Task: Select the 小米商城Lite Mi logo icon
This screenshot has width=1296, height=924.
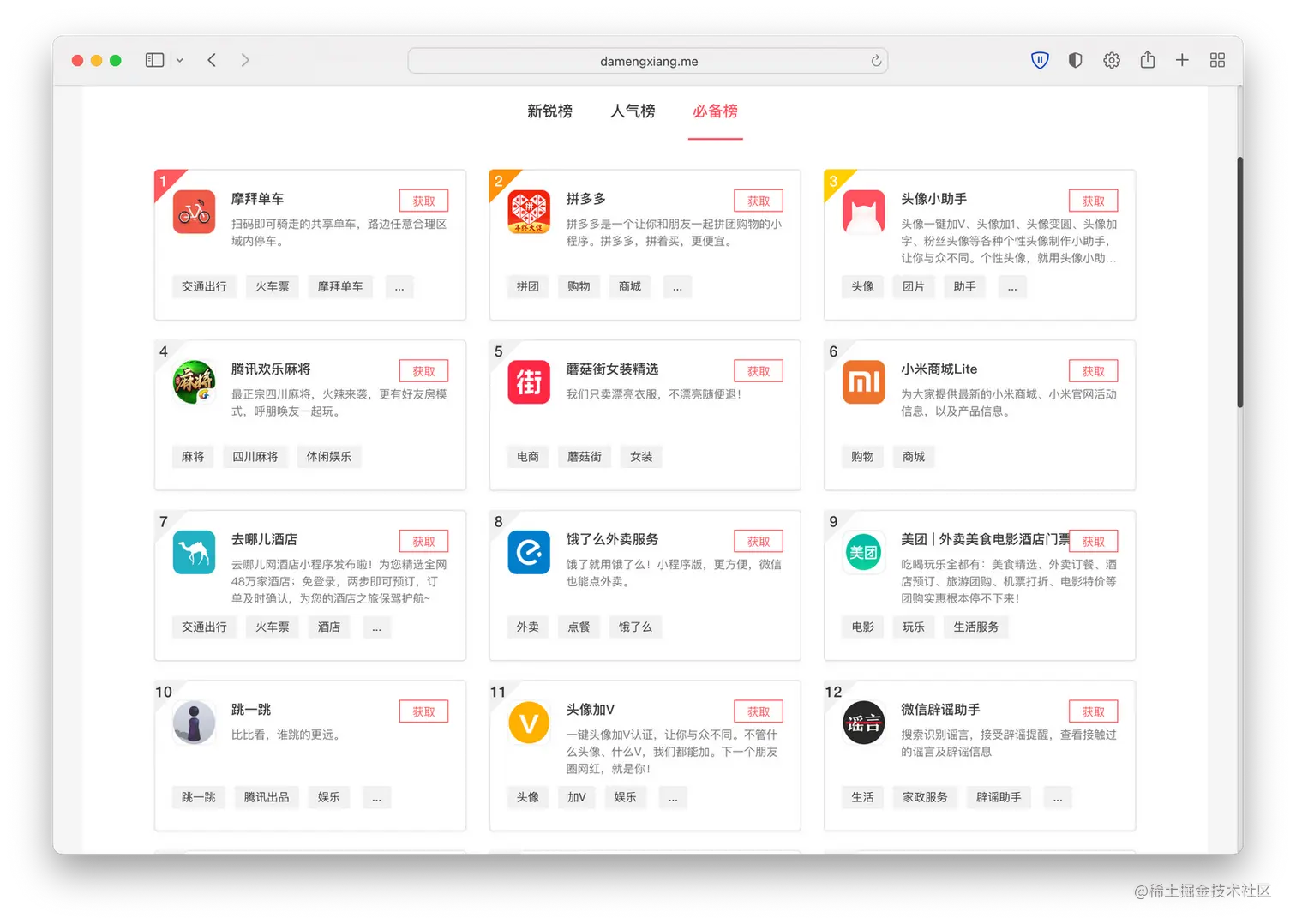Action: pos(863,382)
